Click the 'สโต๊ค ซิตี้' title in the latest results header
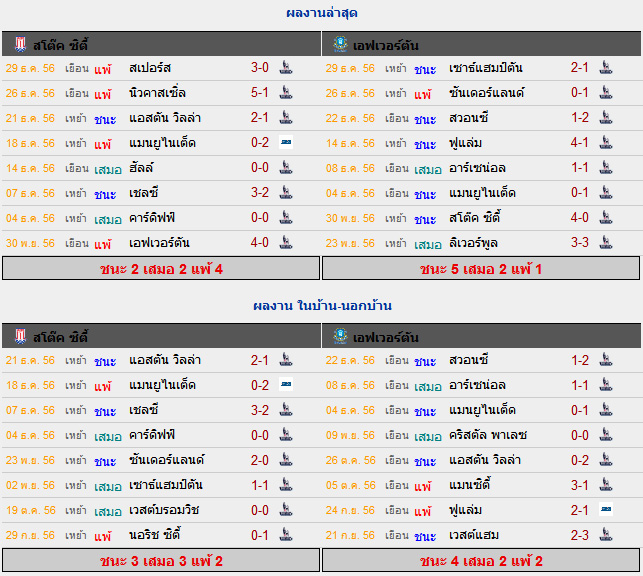The height and width of the screenshot is (576, 643). coord(60,45)
